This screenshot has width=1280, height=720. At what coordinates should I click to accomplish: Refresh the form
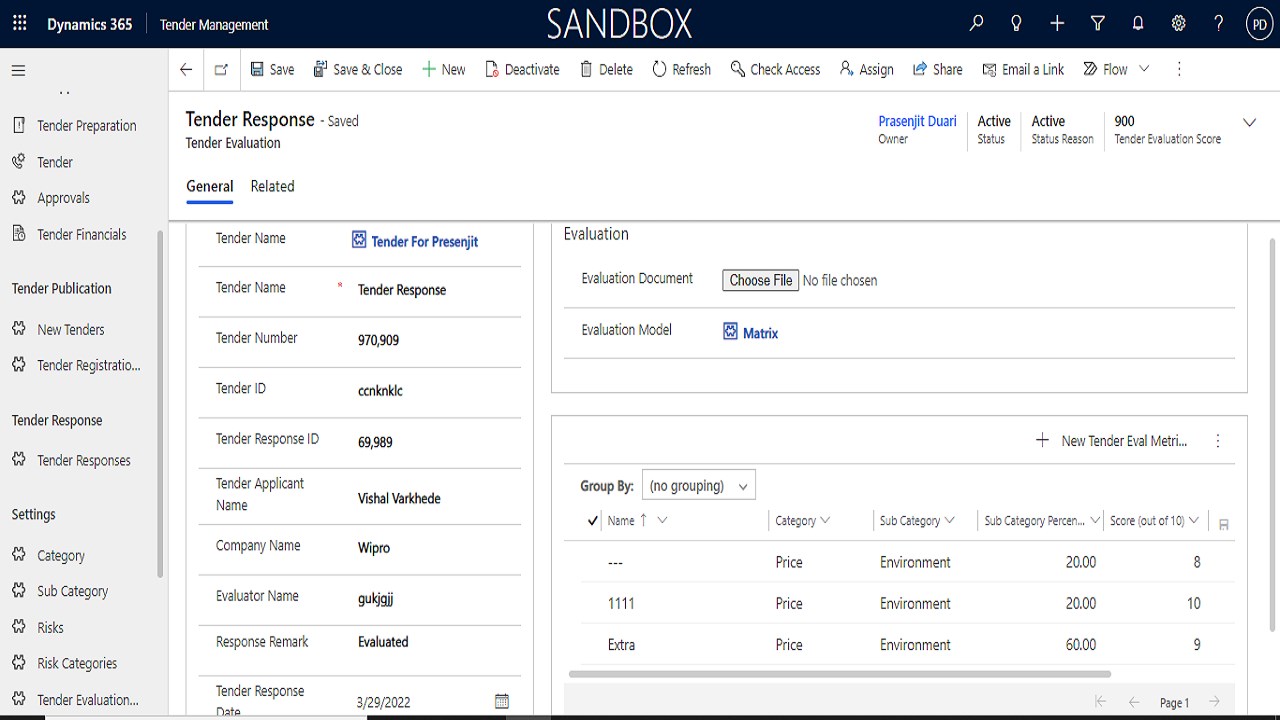tap(681, 69)
